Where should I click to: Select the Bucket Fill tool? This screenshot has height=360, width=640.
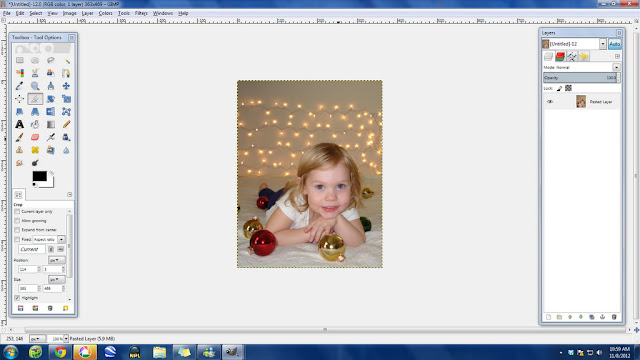pos(35,124)
